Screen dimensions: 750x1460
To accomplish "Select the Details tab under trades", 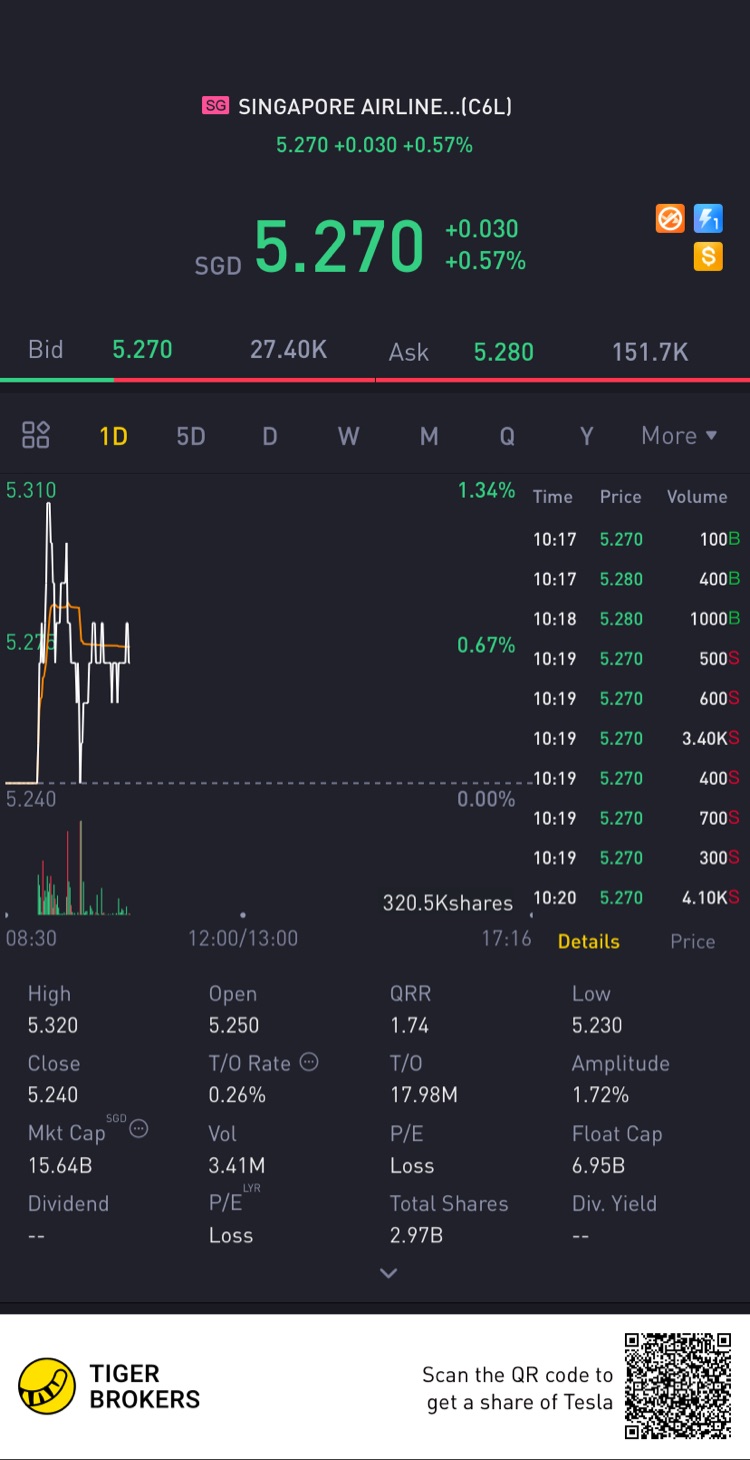I will pyautogui.click(x=589, y=941).
